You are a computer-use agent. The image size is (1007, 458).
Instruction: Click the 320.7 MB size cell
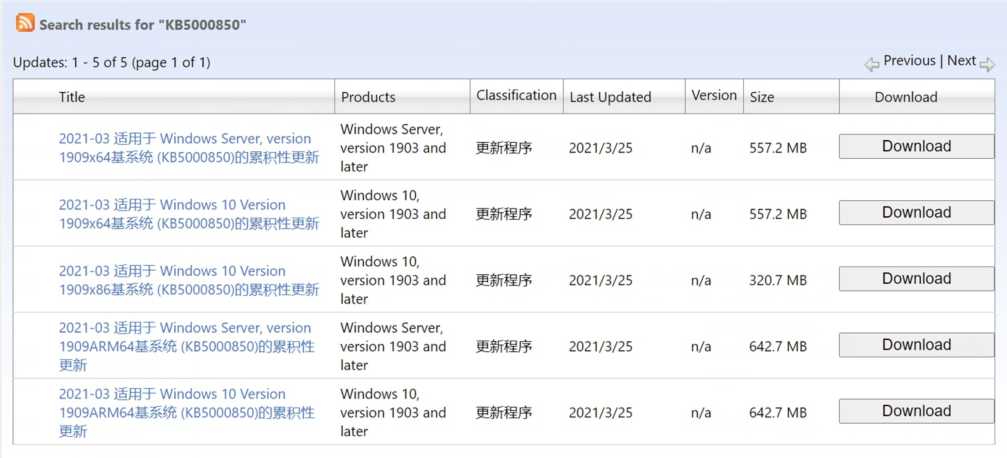(778, 280)
